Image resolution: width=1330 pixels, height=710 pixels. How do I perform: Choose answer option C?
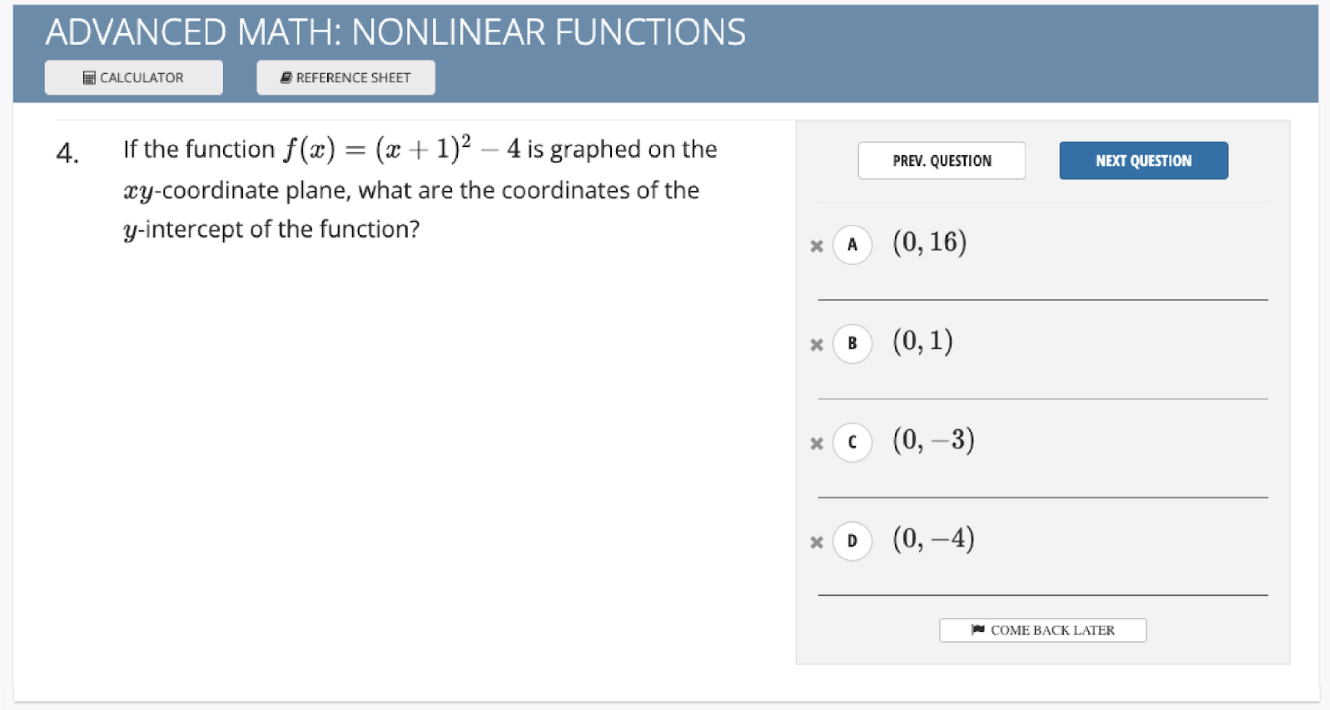[x=852, y=443]
